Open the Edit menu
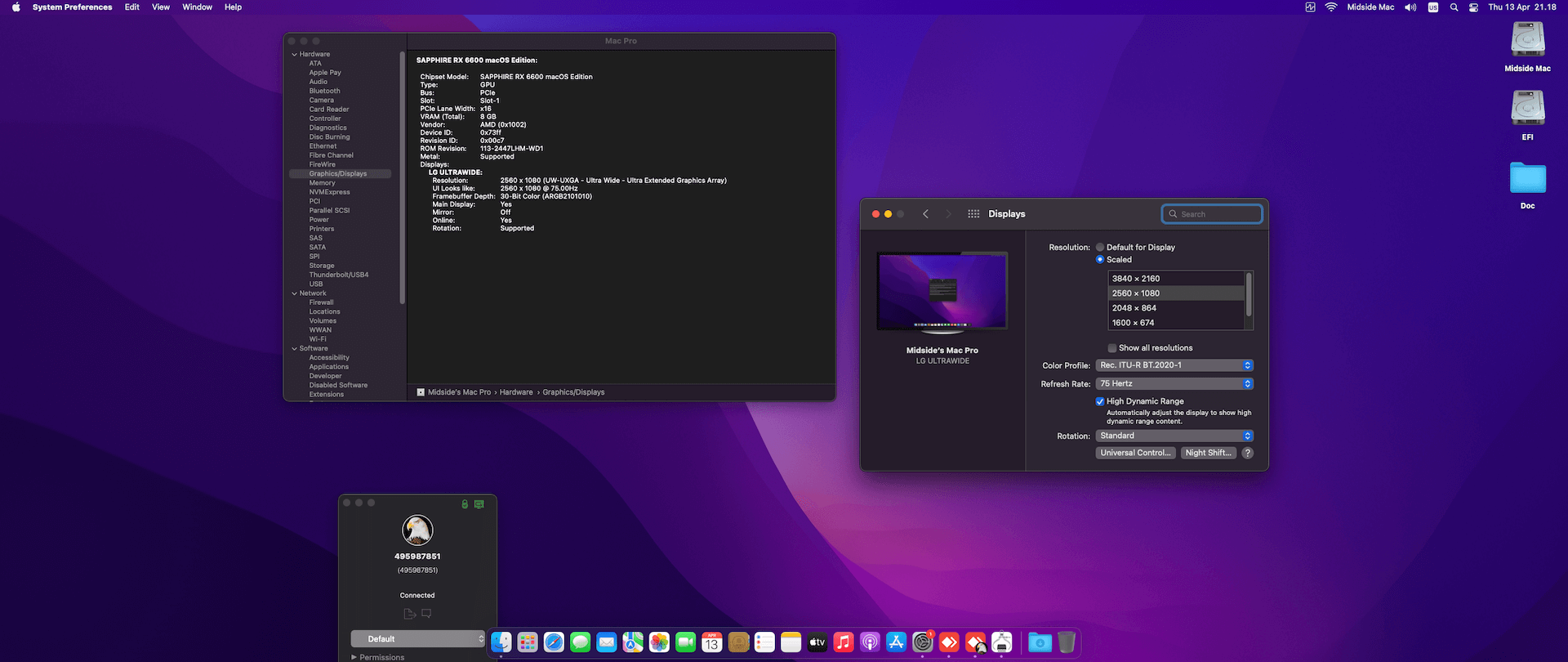Image resolution: width=1568 pixels, height=662 pixels. 132,7
